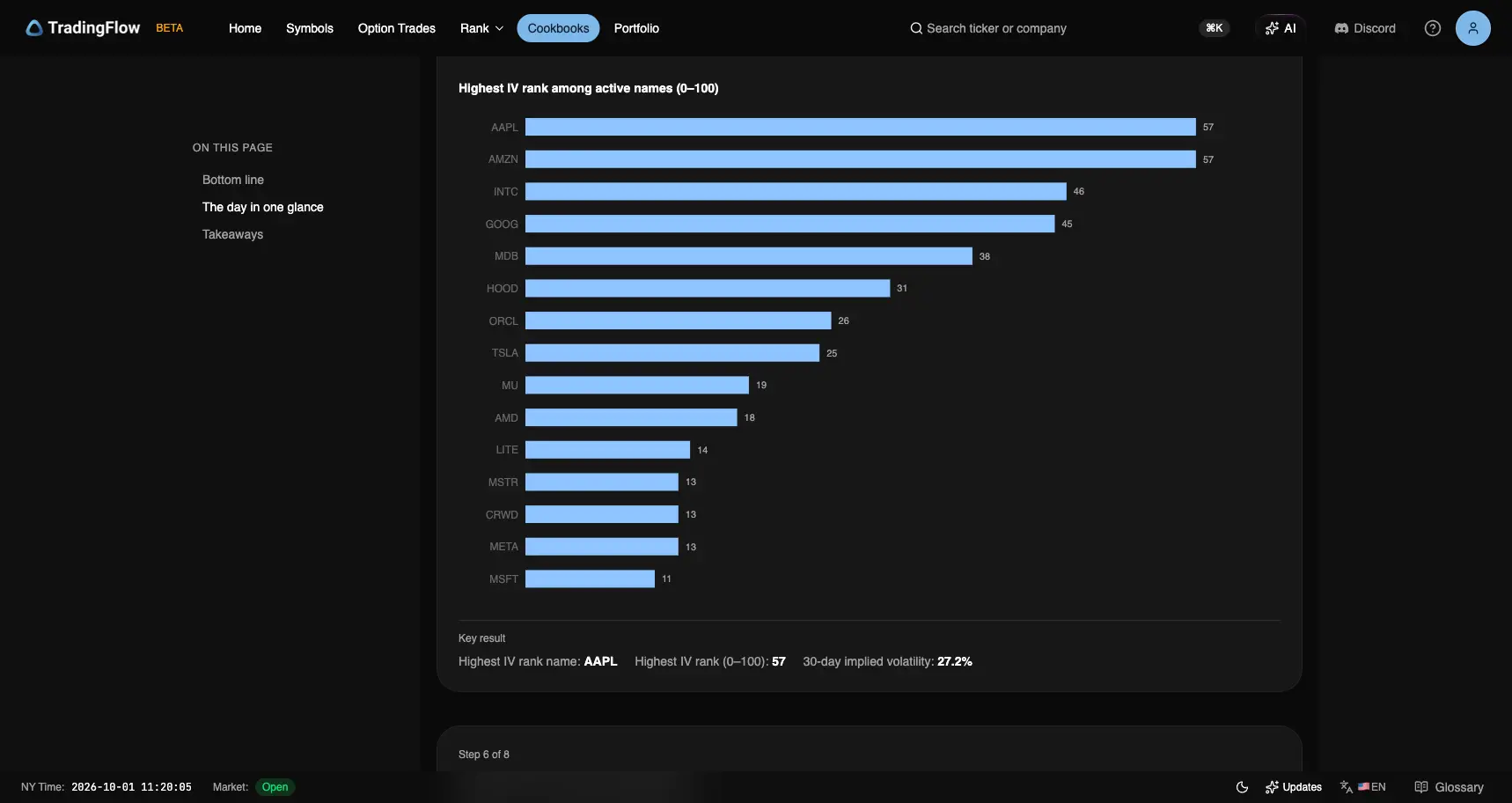Open the Discord link
This screenshot has width=1512, height=803.
(1365, 28)
